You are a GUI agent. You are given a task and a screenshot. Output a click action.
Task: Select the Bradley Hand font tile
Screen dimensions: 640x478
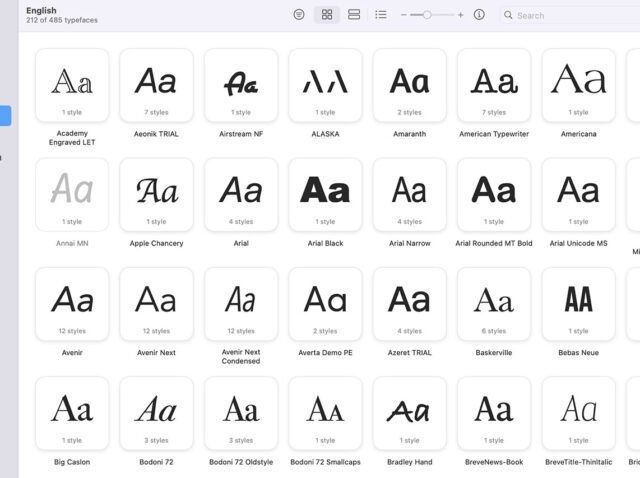click(x=410, y=412)
